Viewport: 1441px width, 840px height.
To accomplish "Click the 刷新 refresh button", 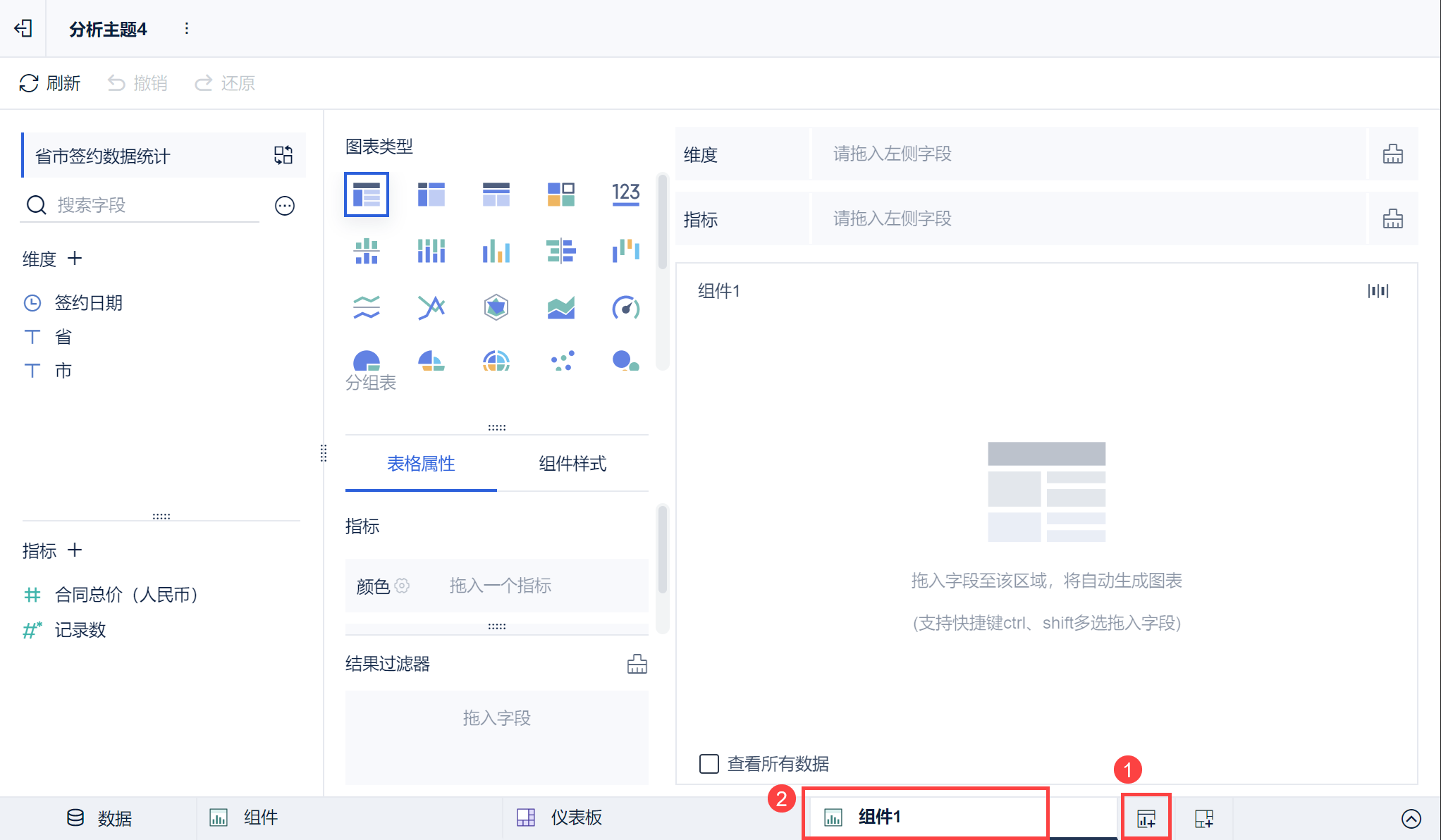I will [49, 83].
